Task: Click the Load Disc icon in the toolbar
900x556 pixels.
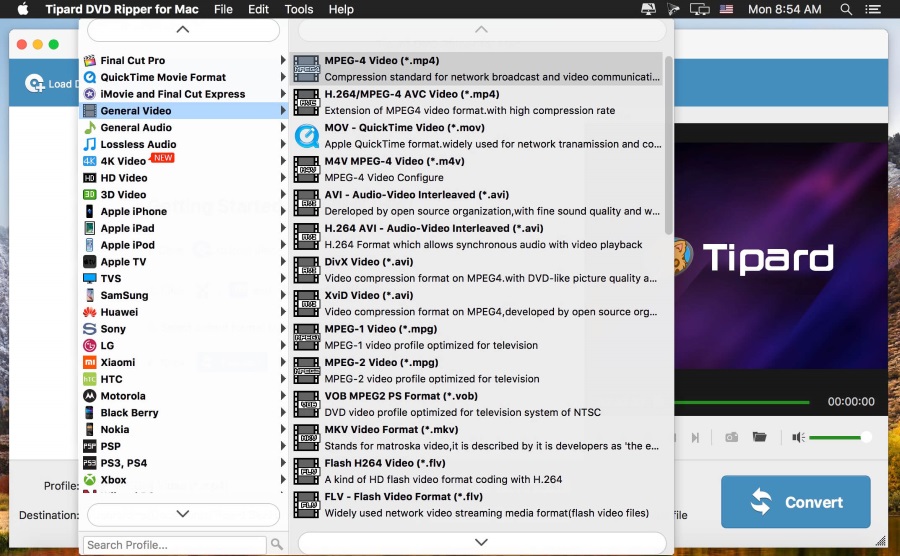Action: [34, 84]
